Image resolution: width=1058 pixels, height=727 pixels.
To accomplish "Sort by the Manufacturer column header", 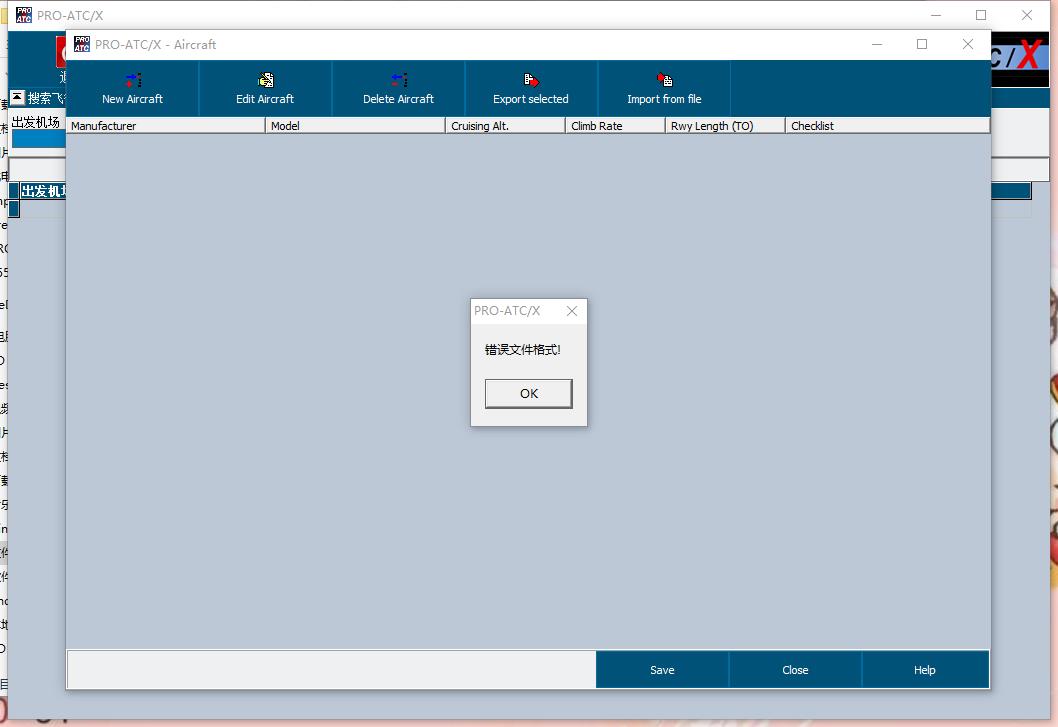I will tap(166, 126).
